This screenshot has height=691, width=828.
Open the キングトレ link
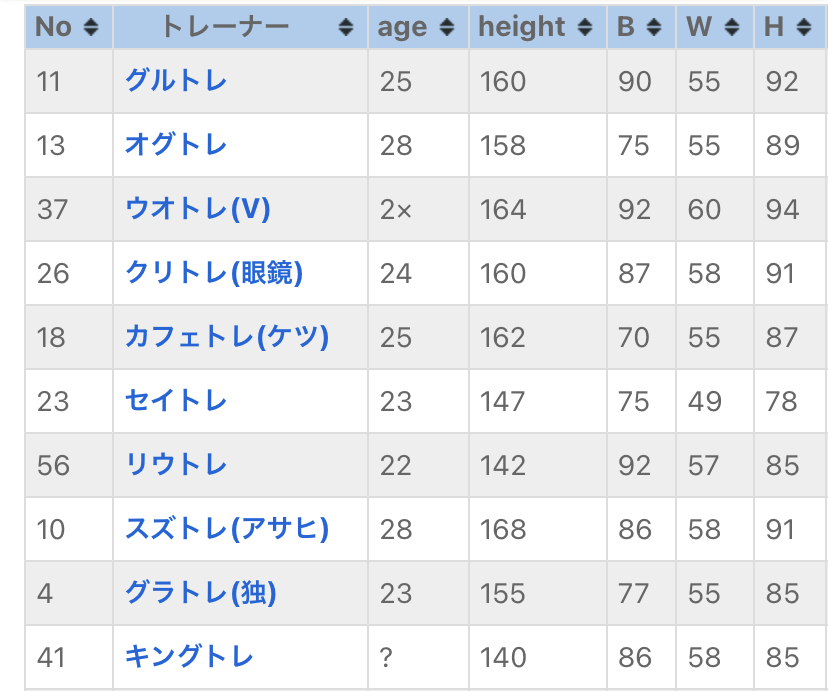tap(189, 657)
